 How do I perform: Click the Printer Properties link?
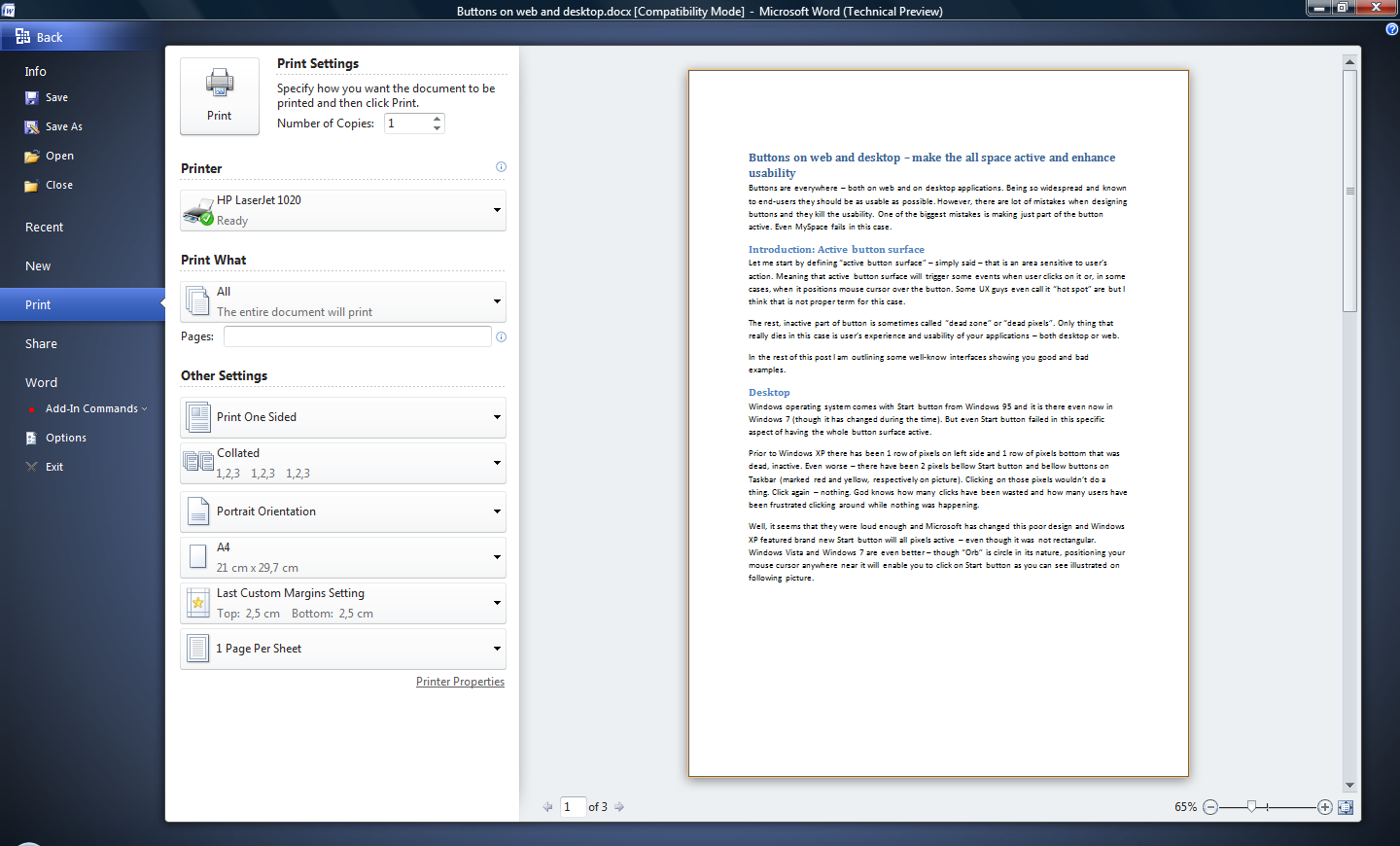(x=460, y=682)
